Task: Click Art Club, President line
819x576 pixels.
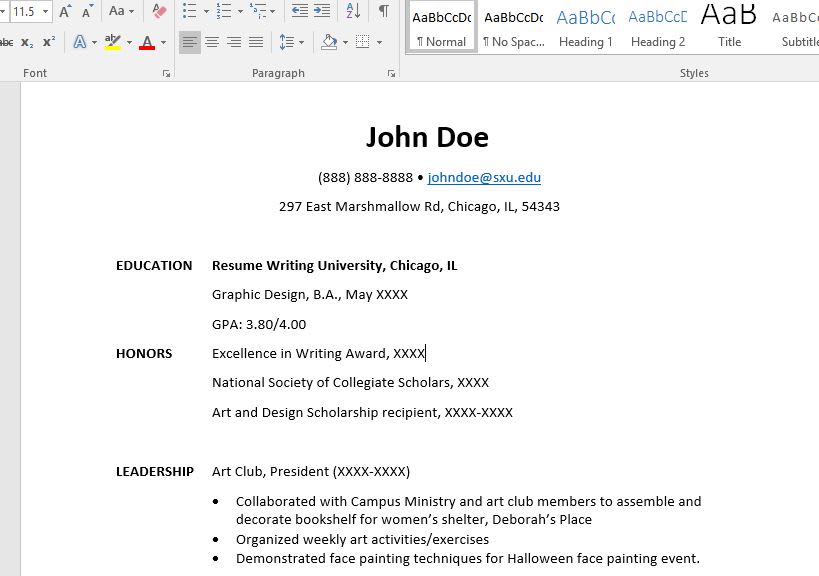Action: click(311, 472)
